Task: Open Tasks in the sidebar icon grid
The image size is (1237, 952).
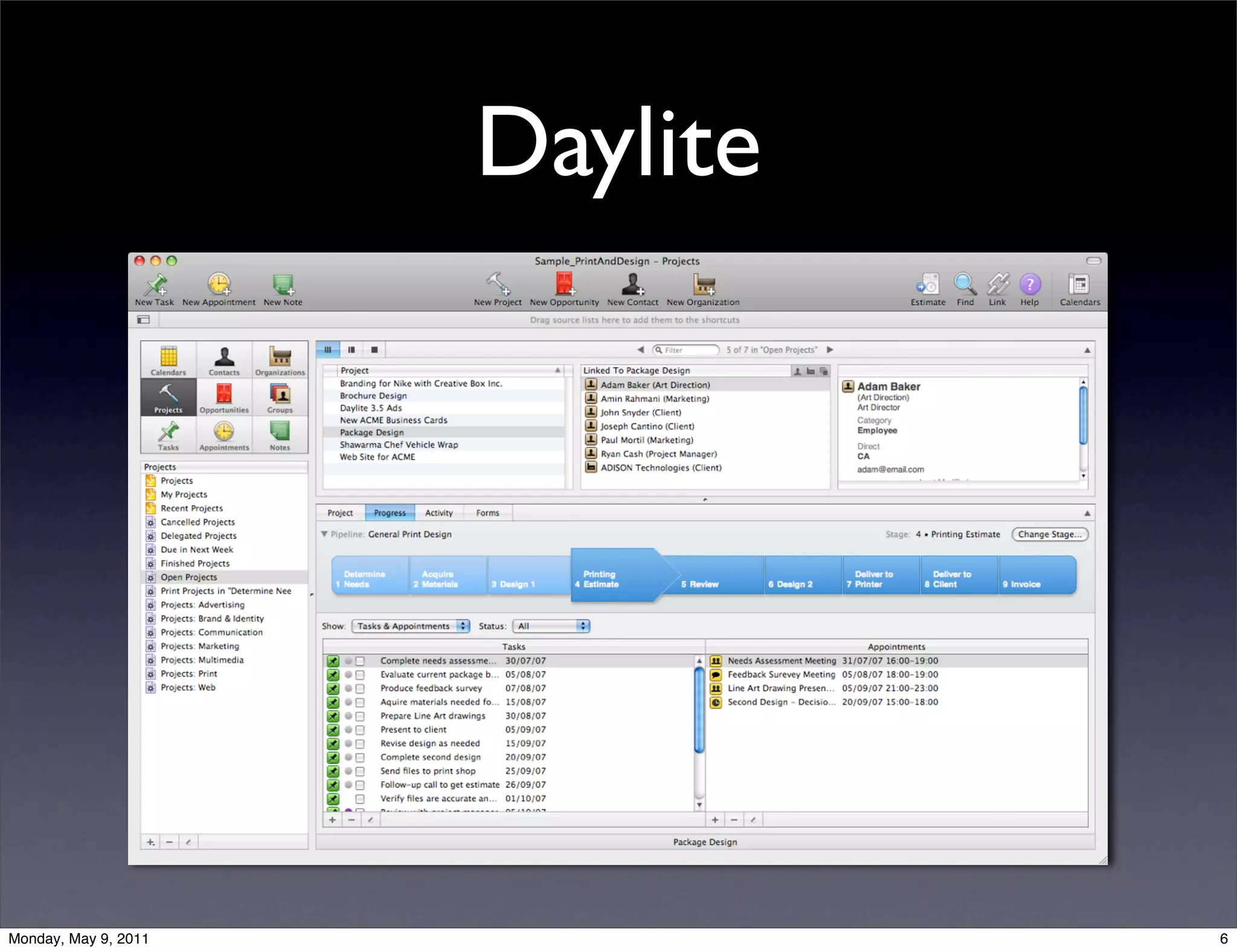Action: [x=169, y=435]
